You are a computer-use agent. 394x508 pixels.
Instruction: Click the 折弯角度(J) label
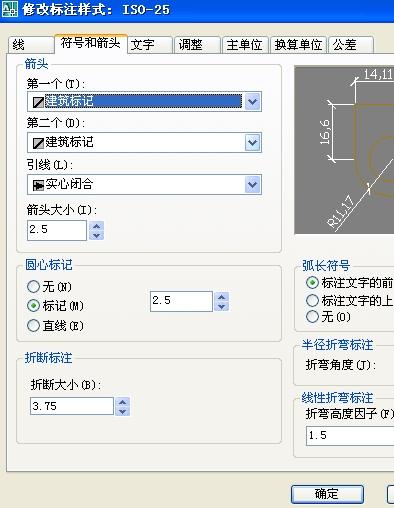[341, 365]
